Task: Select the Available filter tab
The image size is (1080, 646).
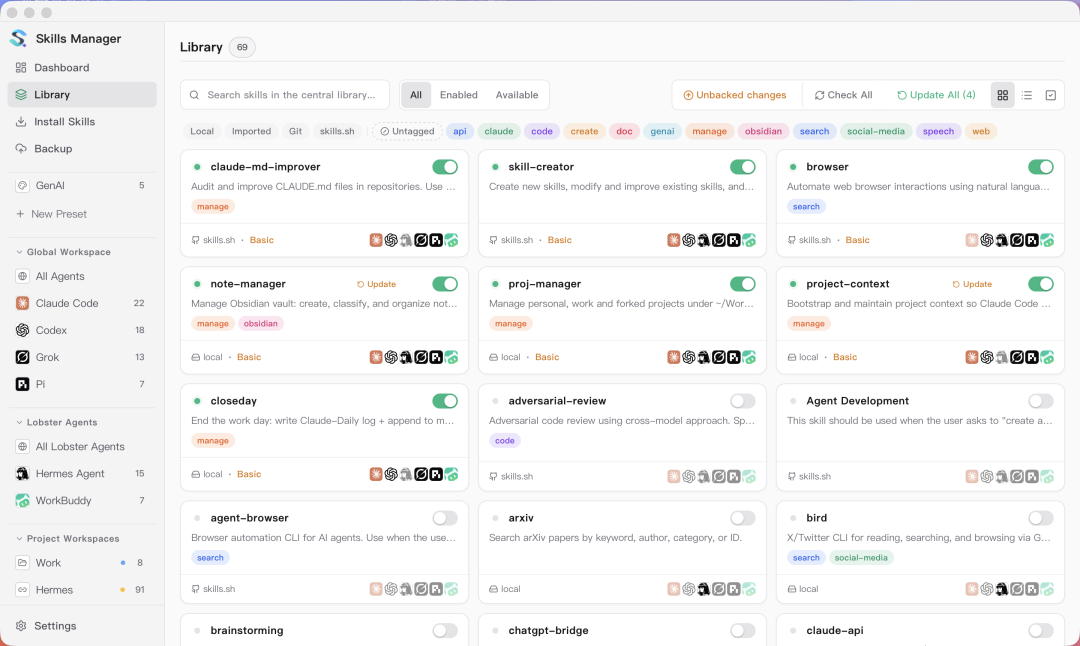Action: (x=517, y=95)
